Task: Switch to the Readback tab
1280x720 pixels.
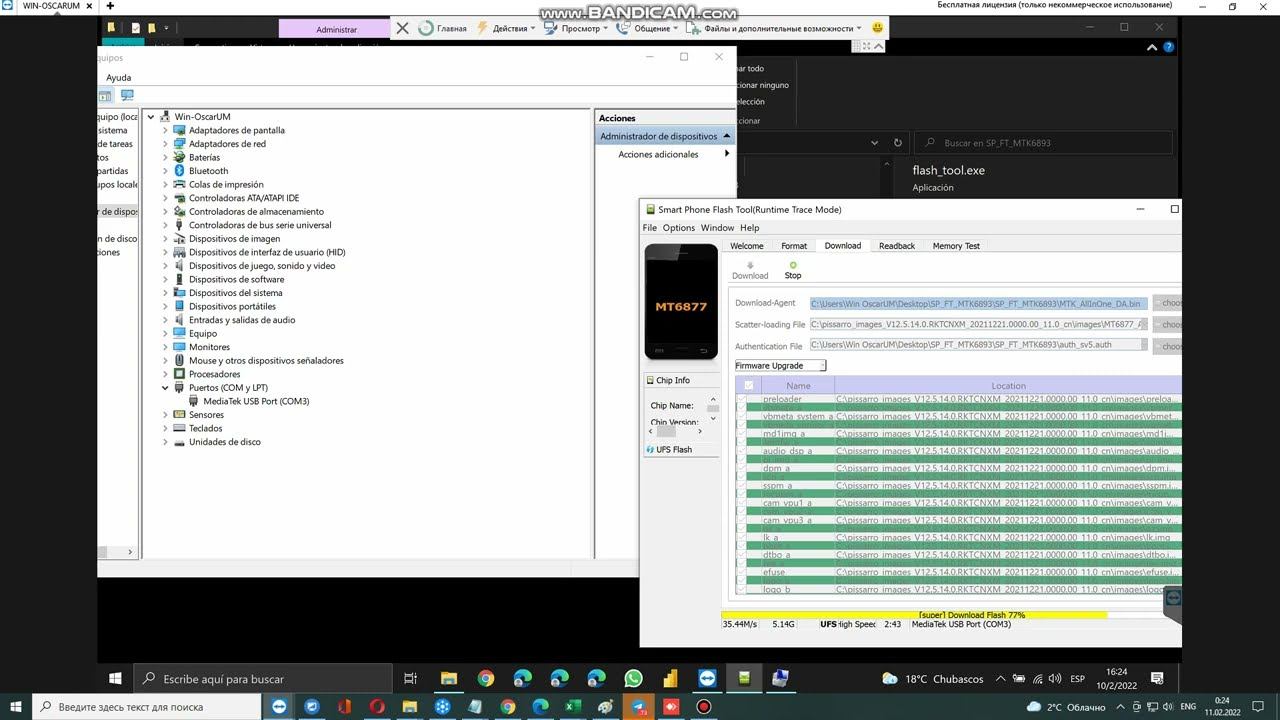Action: point(897,246)
